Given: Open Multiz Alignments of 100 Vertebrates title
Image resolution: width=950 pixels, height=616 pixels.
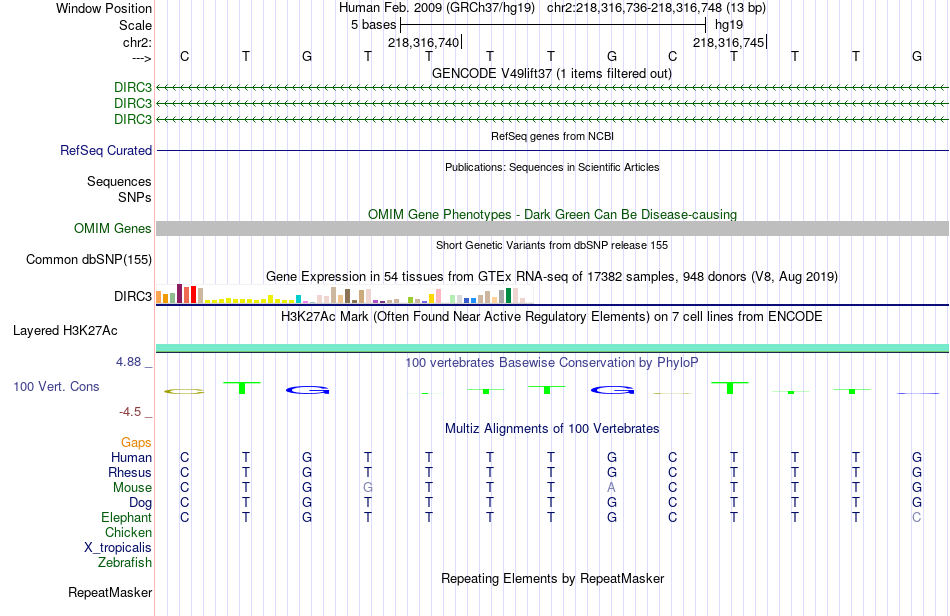Looking at the screenshot, I should 552,428.
